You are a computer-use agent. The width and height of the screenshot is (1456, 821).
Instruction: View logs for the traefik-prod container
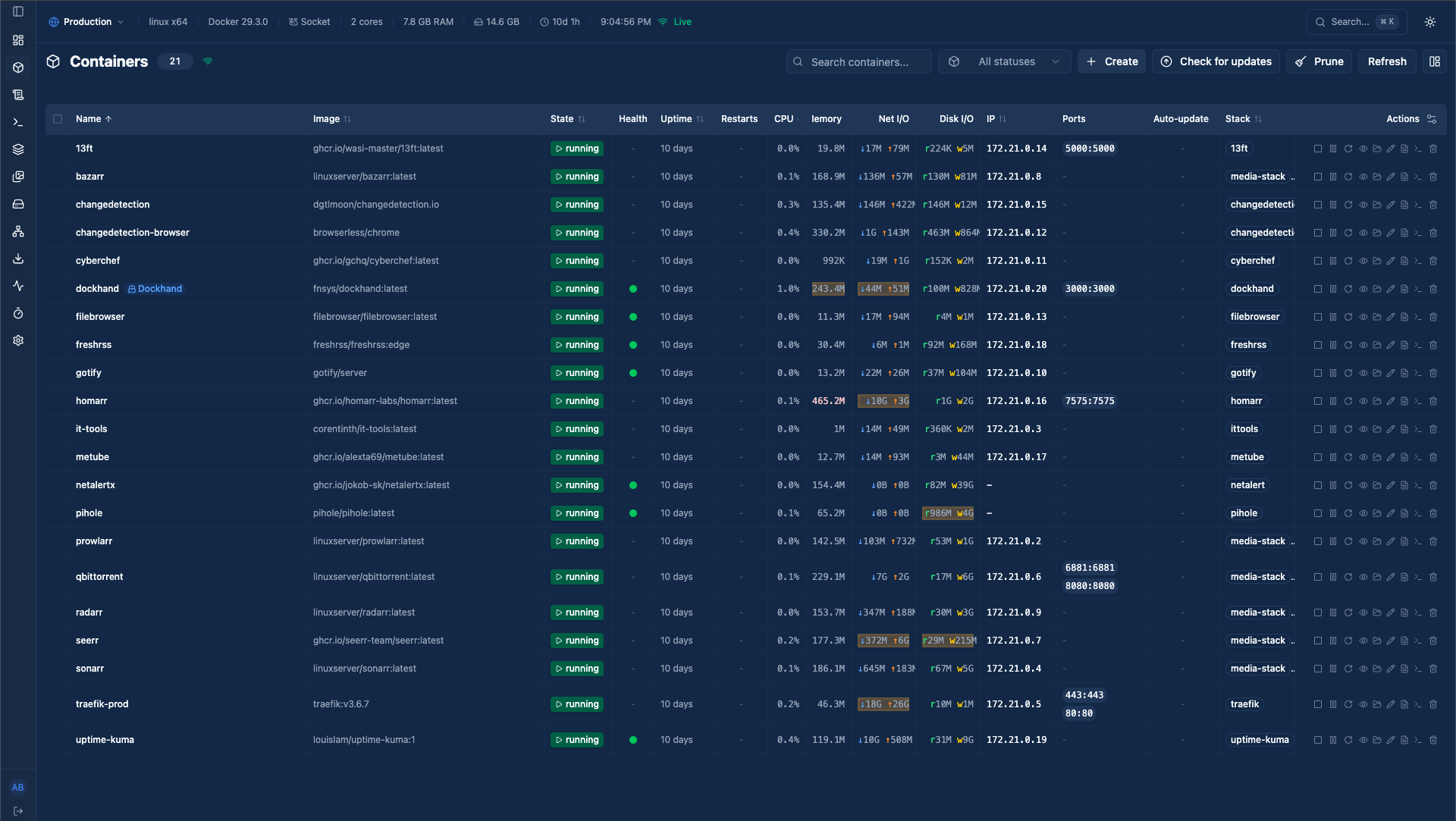[x=1404, y=704]
